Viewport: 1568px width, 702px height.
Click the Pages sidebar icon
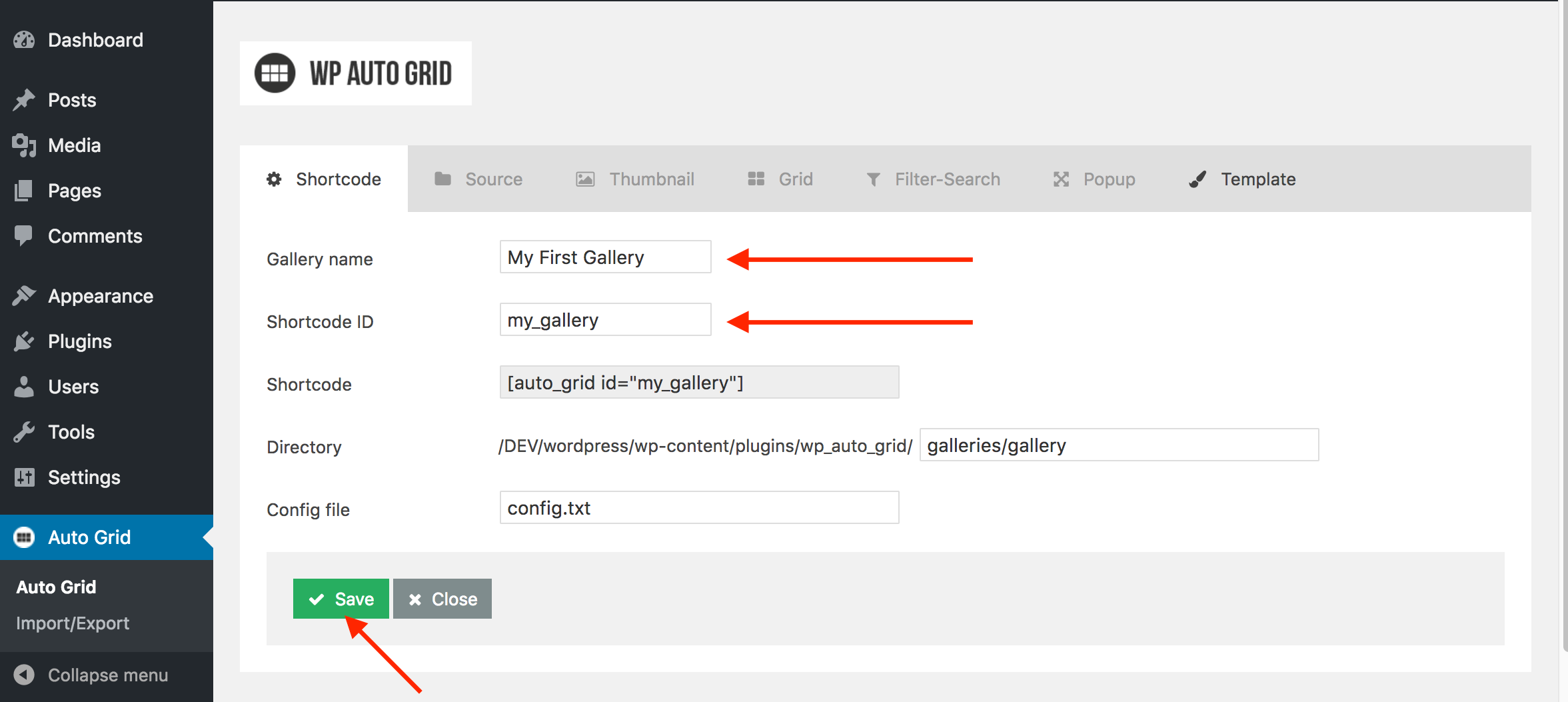[x=24, y=191]
